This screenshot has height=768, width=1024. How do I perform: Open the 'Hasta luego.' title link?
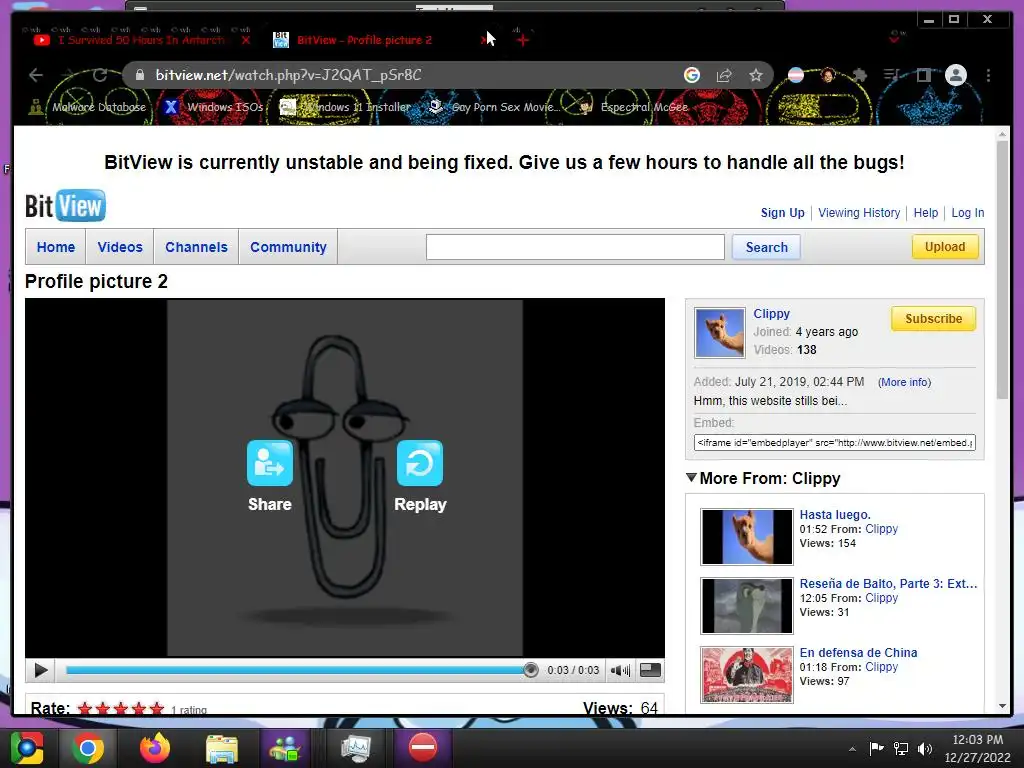[x=835, y=515]
